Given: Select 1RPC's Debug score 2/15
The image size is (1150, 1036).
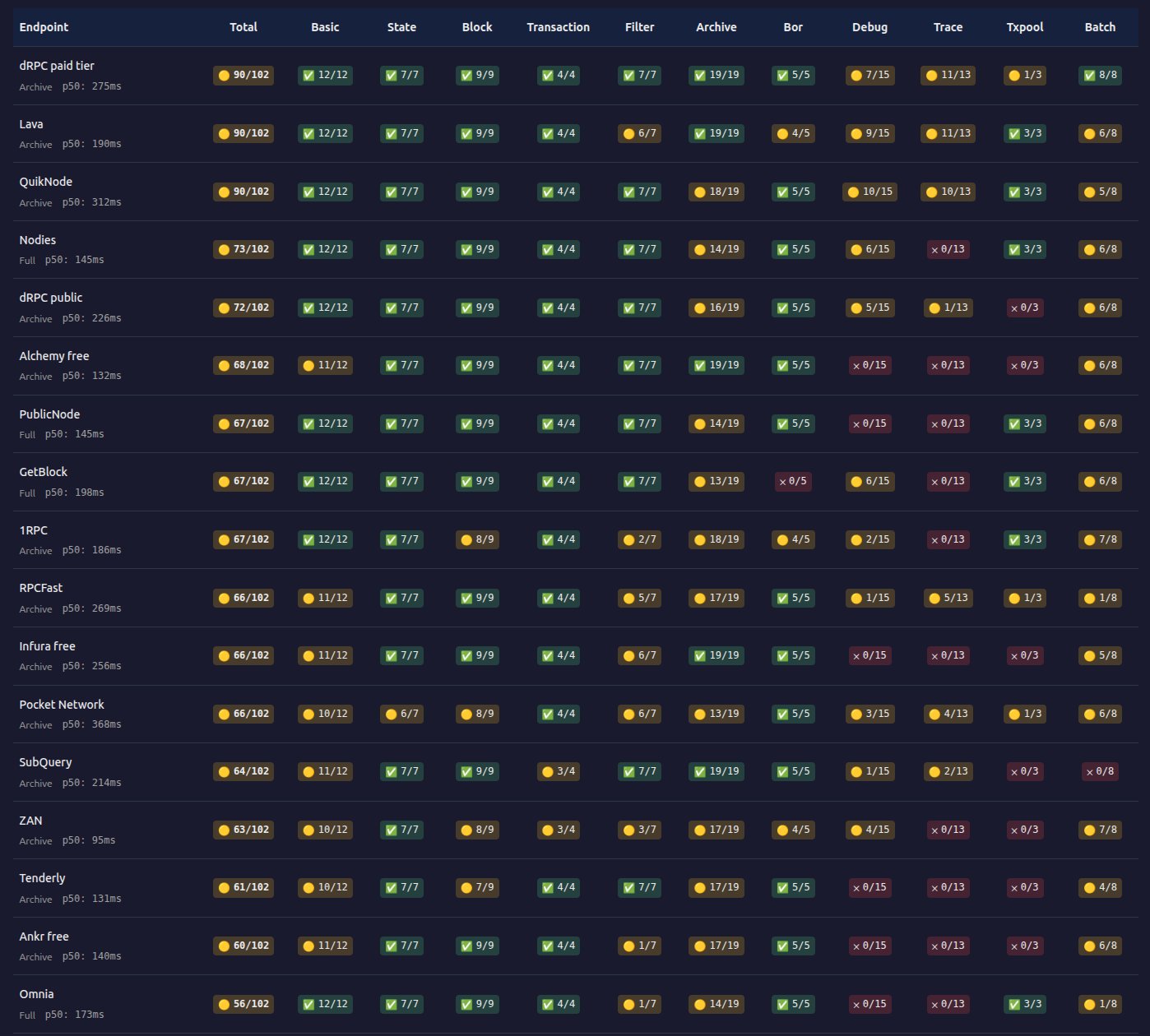Looking at the screenshot, I should pyautogui.click(x=869, y=539).
